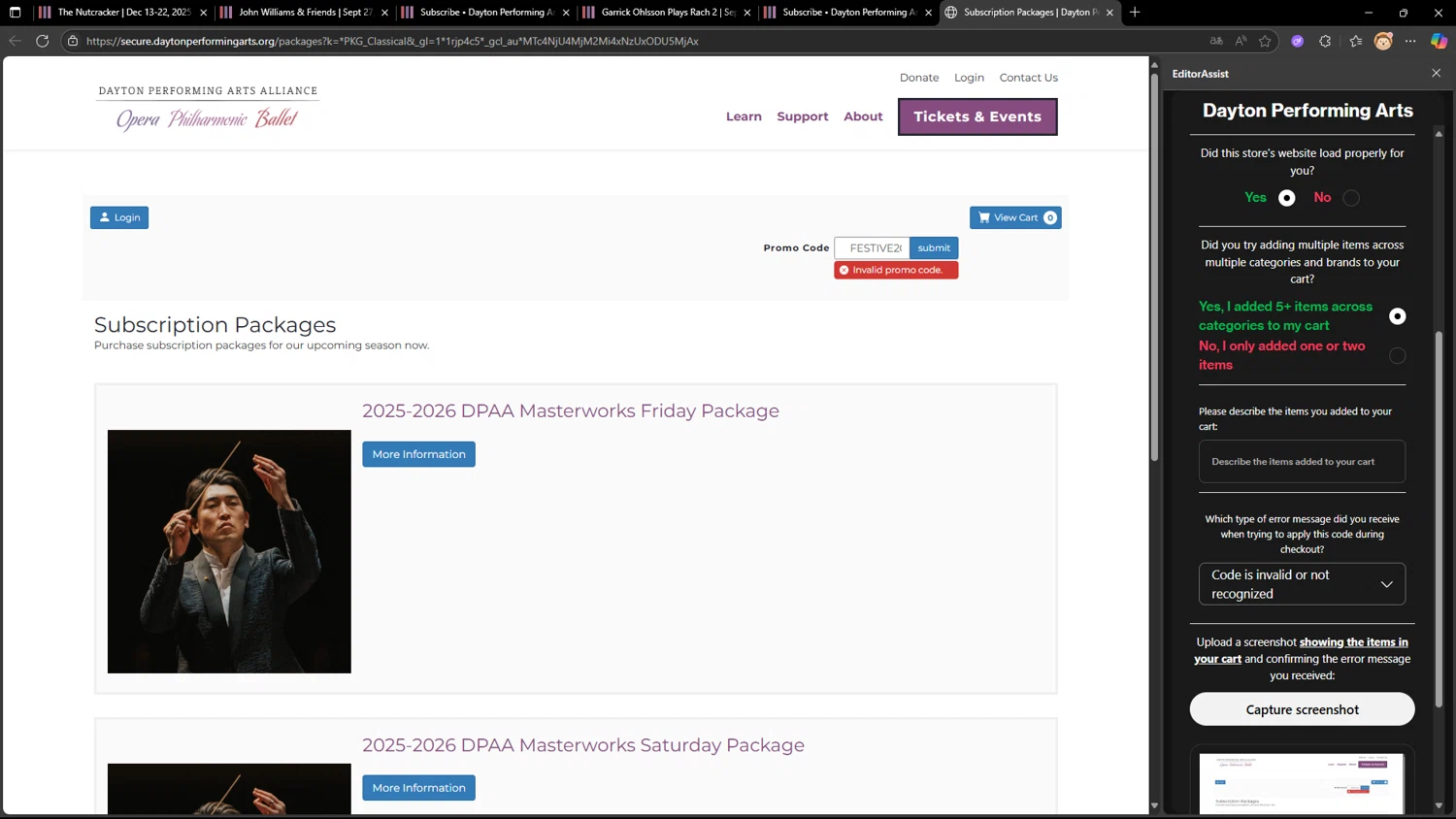This screenshot has height=819, width=1456.
Task: Open the favorites list icon
Action: tap(1356, 41)
